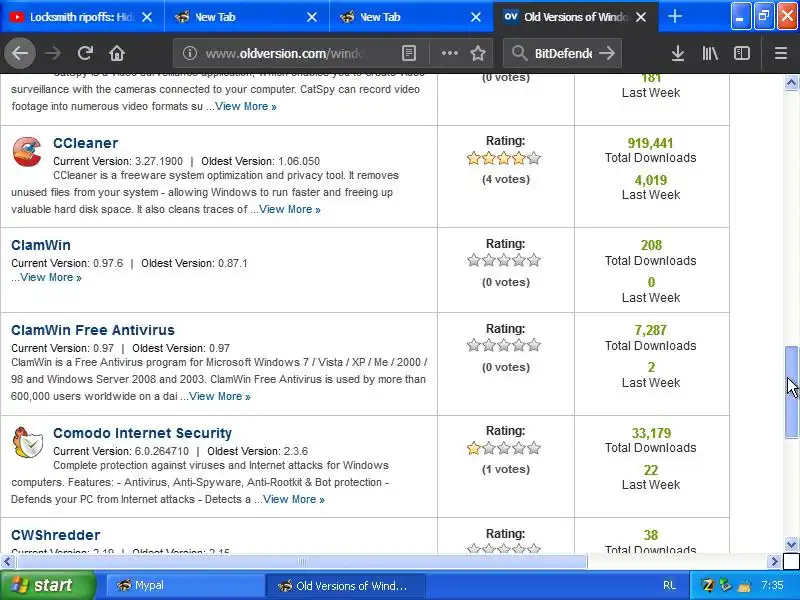The height and width of the screenshot is (600, 800).
Task: Go back to the previous page
Action: (20, 53)
